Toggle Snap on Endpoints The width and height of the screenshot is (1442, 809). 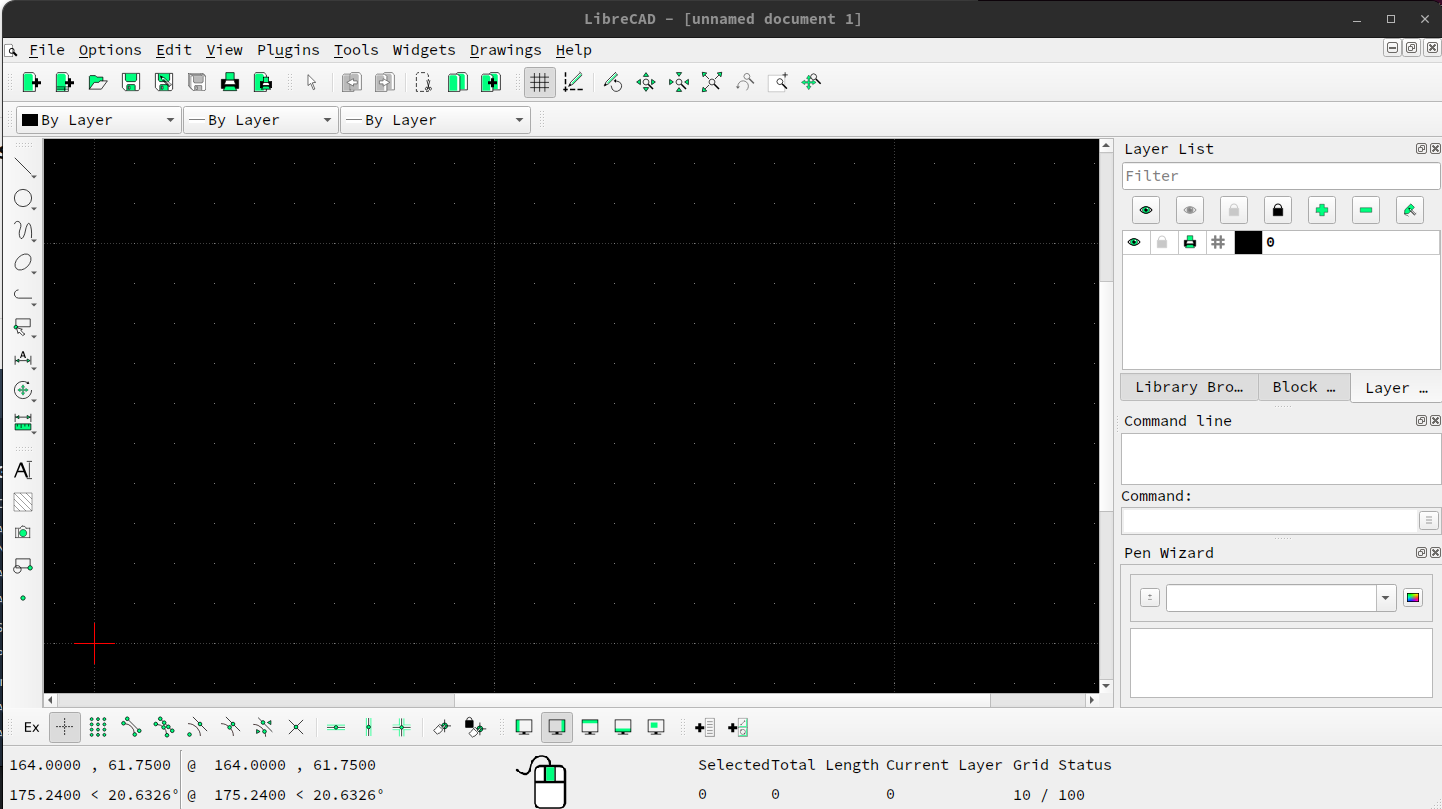pyautogui.click(x=131, y=727)
